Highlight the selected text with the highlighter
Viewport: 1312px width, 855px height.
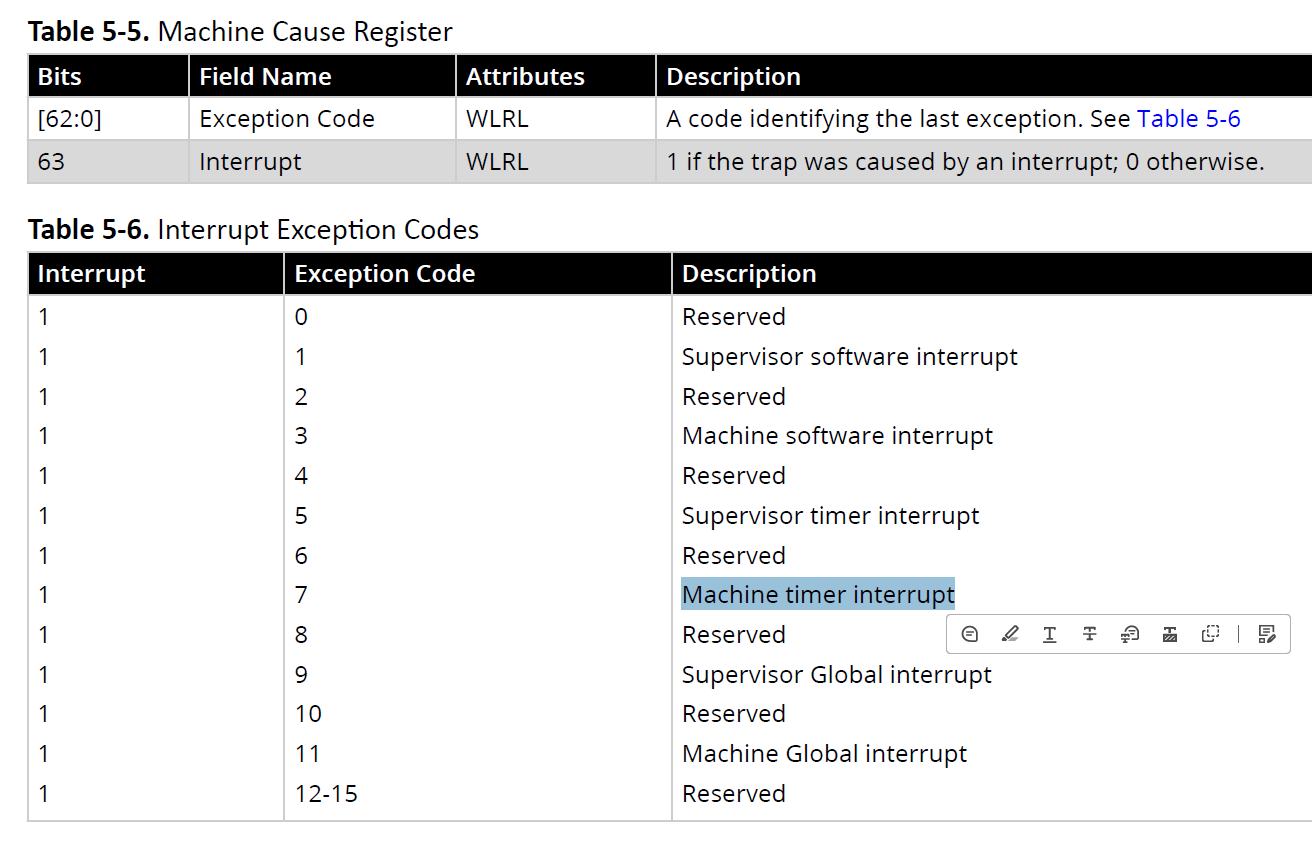click(x=1010, y=634)
